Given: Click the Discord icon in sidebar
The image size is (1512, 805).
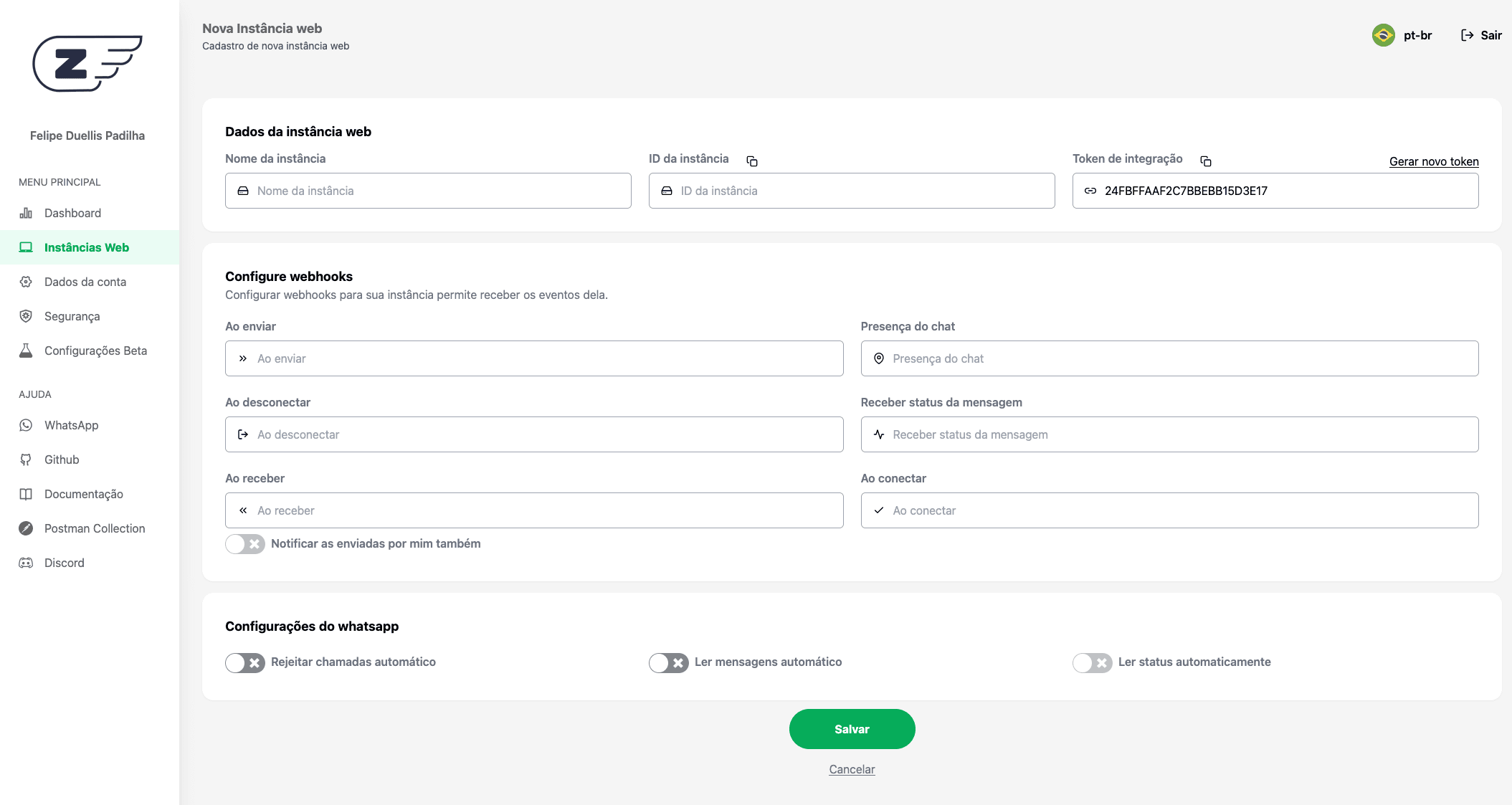Looking at the screenshot, I should [26, 563].
